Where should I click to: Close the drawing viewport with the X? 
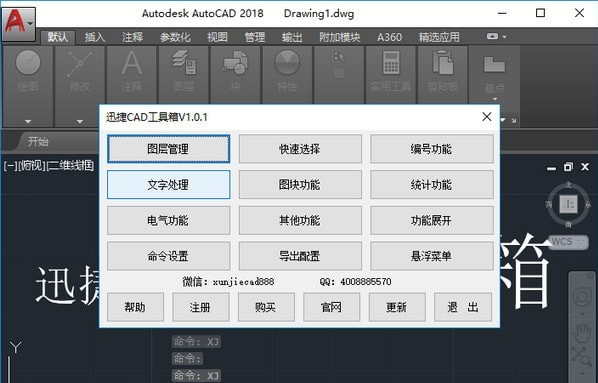[585, 167]
